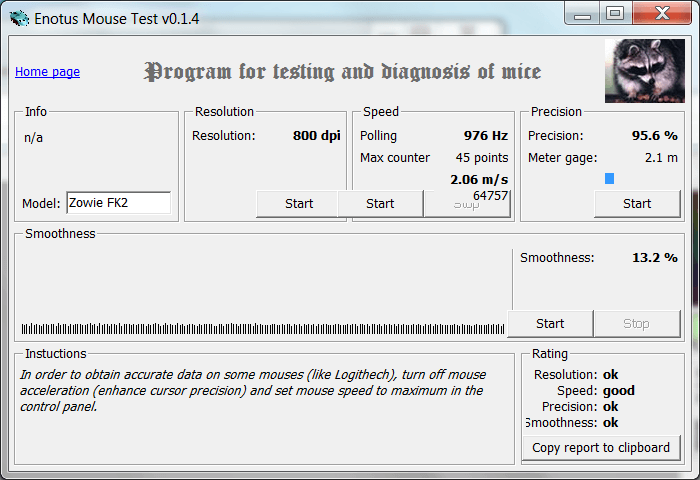Click the 976 Hz polling value
Screen dimensions: 700x480
pyautogui.click(x=485, y=136)
